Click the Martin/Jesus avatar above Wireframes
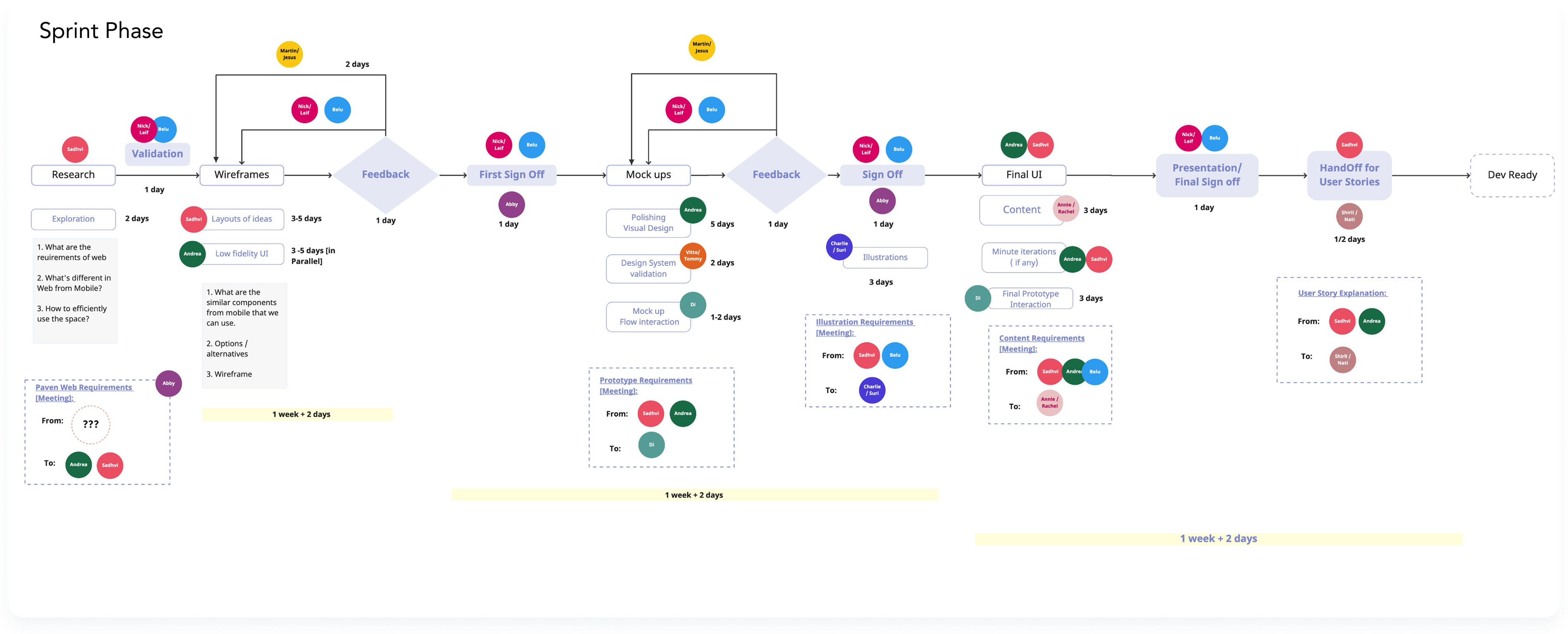Screen dimensions: 1568x634 tap(289, 54)
